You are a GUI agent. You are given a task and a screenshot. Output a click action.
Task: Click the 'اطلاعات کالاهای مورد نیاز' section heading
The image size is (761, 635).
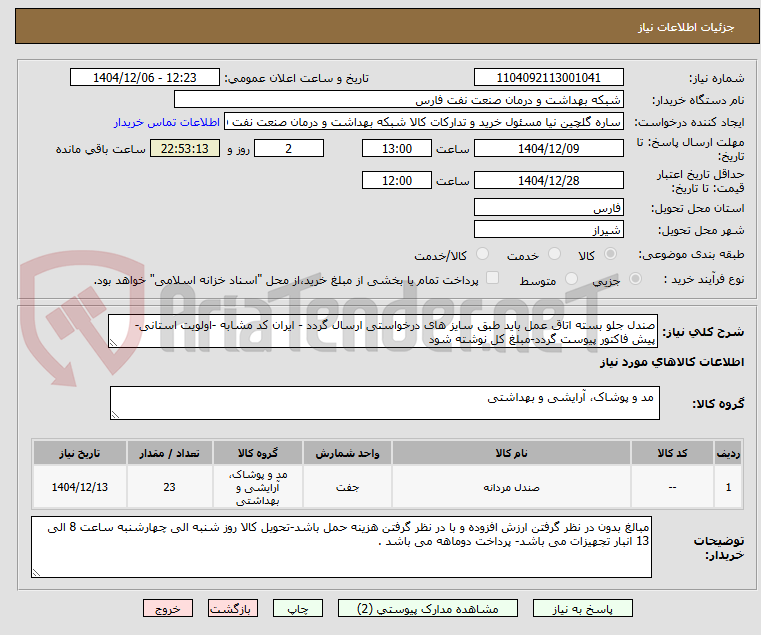pyautogui.click(x=672, y=362)
